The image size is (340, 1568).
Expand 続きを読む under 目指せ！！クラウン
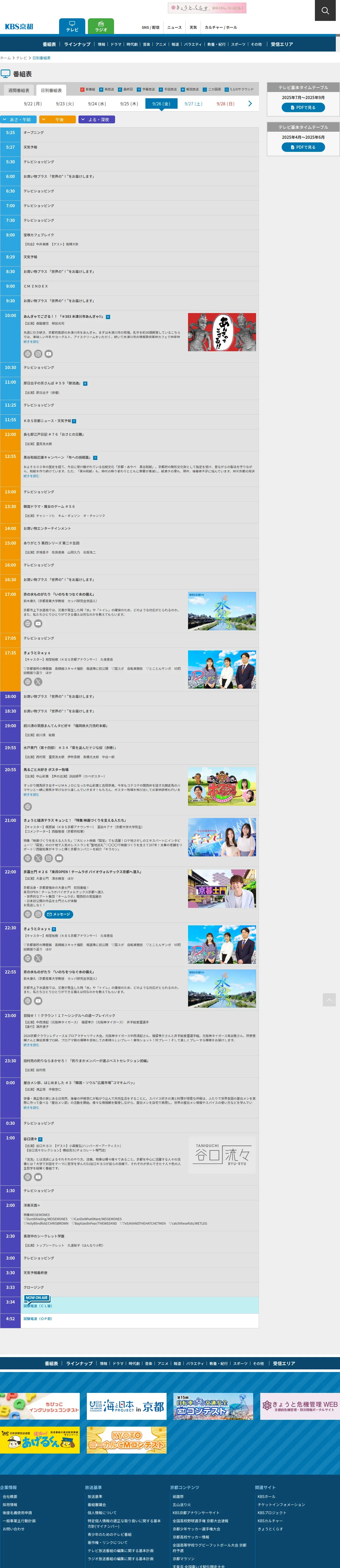click(31, 1045)
